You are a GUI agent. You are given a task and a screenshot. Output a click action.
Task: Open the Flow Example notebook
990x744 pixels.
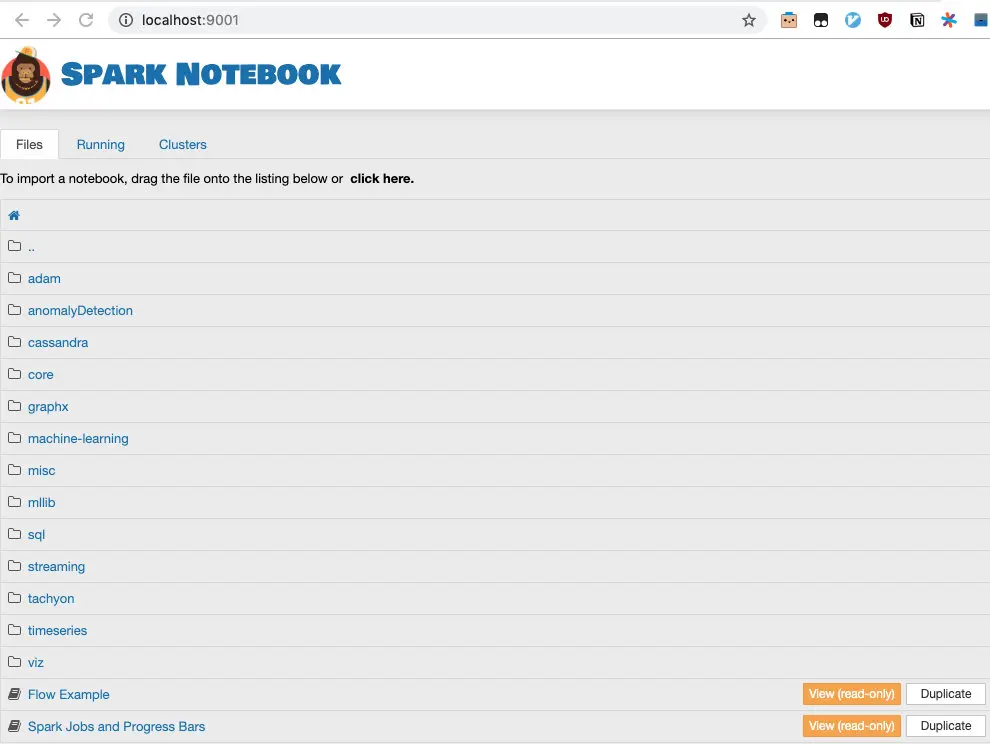69,695
